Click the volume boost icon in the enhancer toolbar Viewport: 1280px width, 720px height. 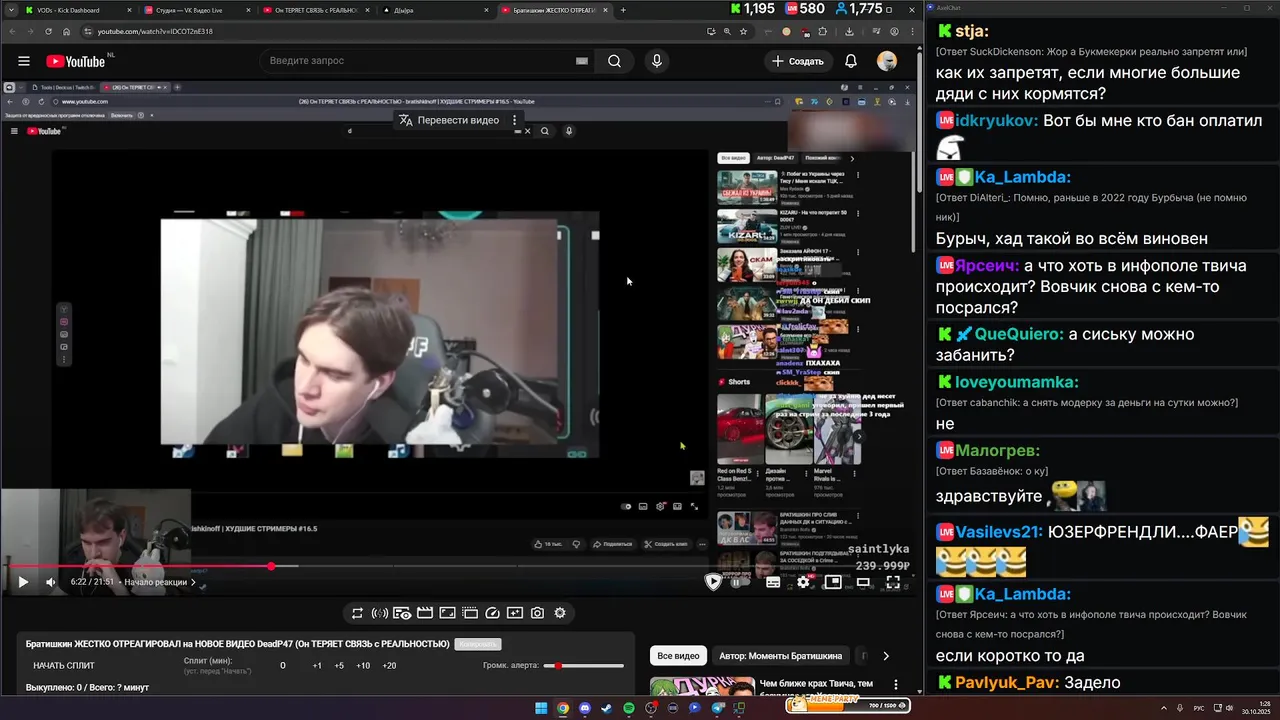click(380, 613)
